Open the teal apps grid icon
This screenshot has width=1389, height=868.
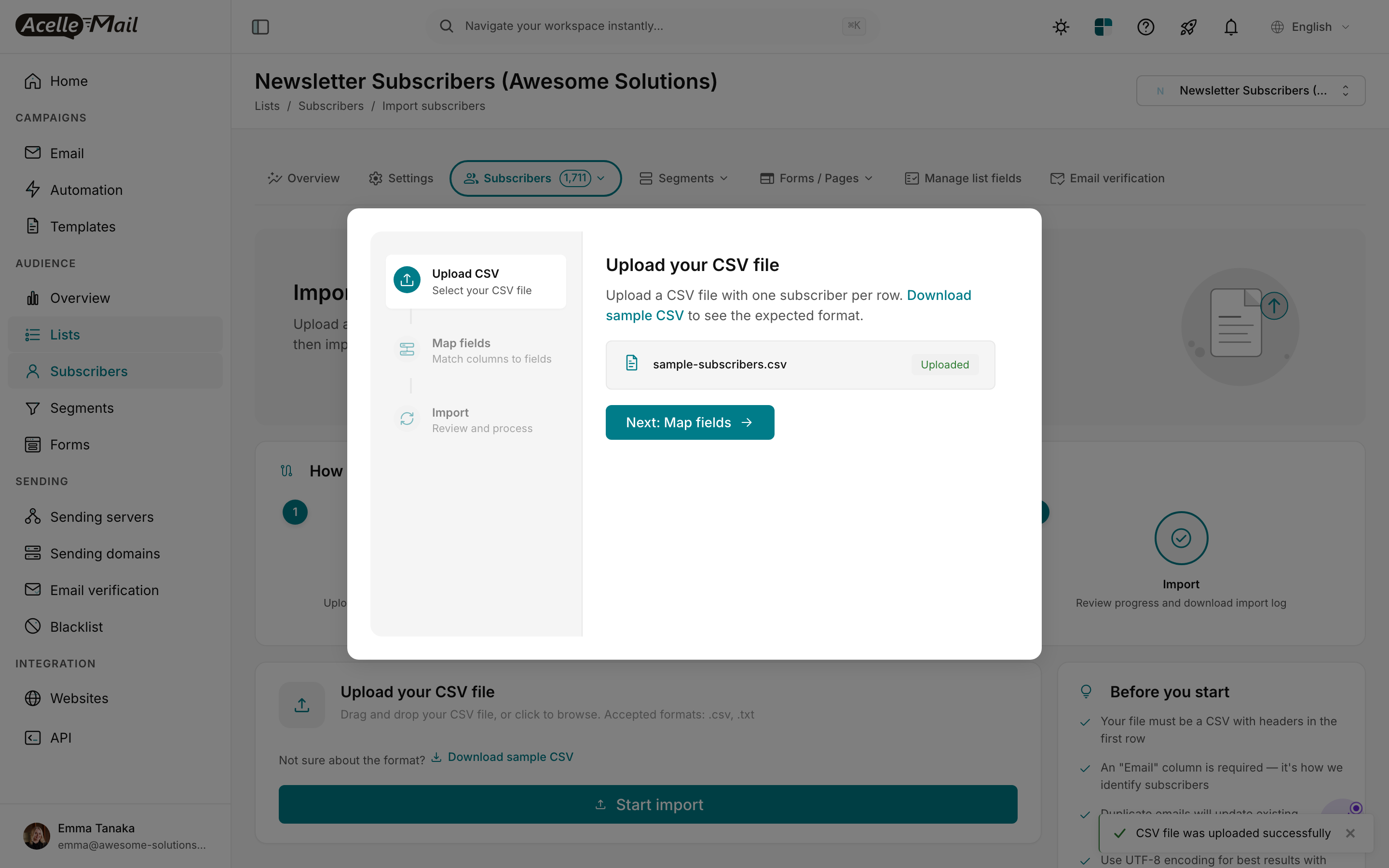coord(1103,27)
